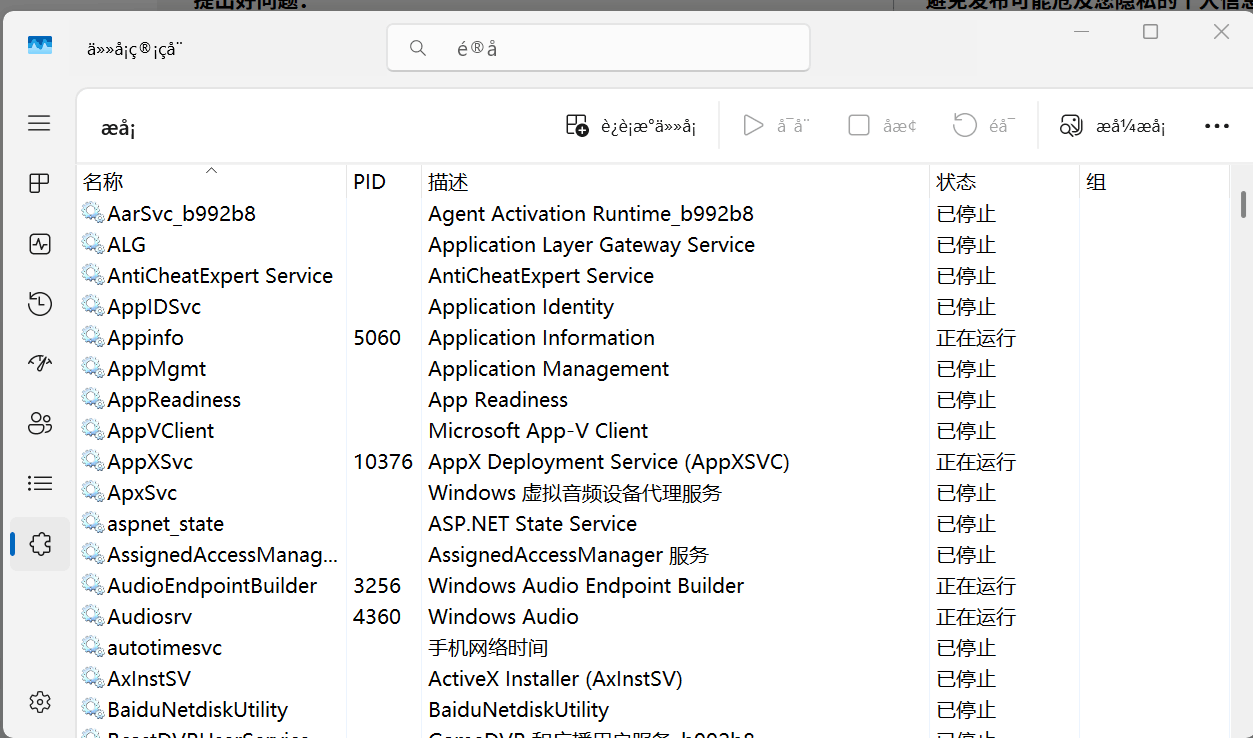Screen dimensions: 1253x738
Task: Click the gear icon beside Appinfo
Action: click(x=93, y=337)
